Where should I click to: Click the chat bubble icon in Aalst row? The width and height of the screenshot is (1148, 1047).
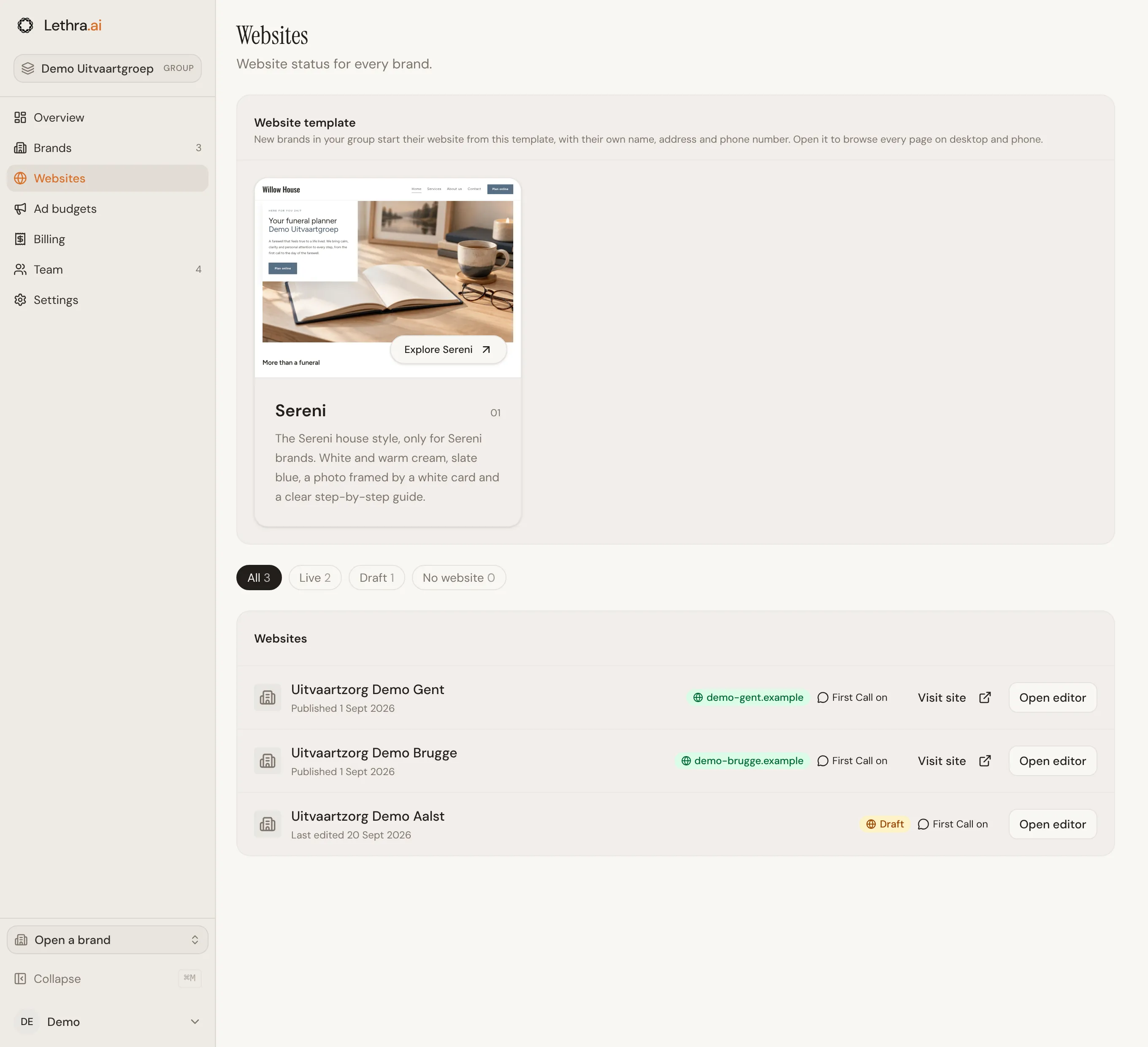(923, 824)
